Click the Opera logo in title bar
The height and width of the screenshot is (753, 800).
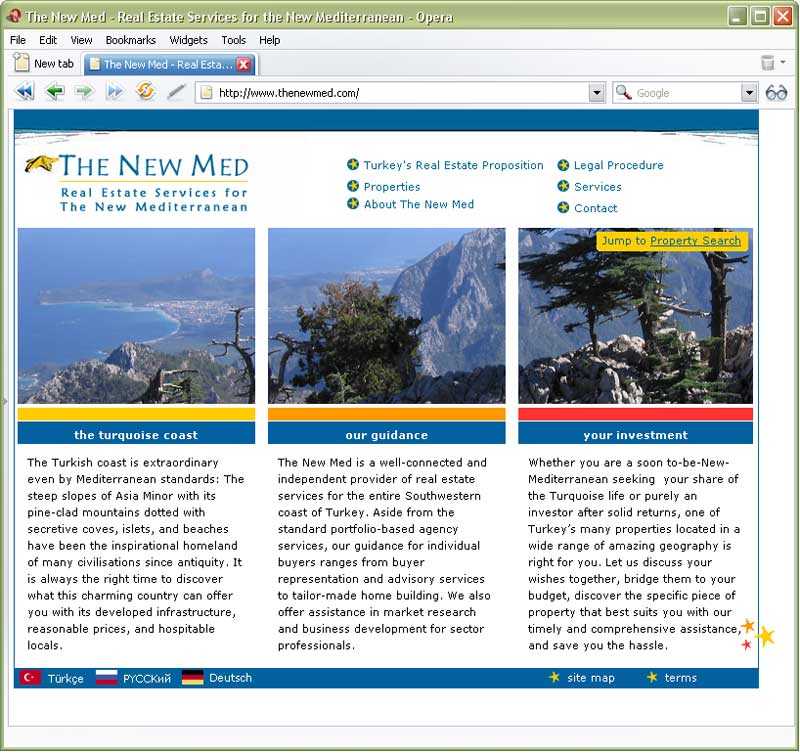[14, 16]
